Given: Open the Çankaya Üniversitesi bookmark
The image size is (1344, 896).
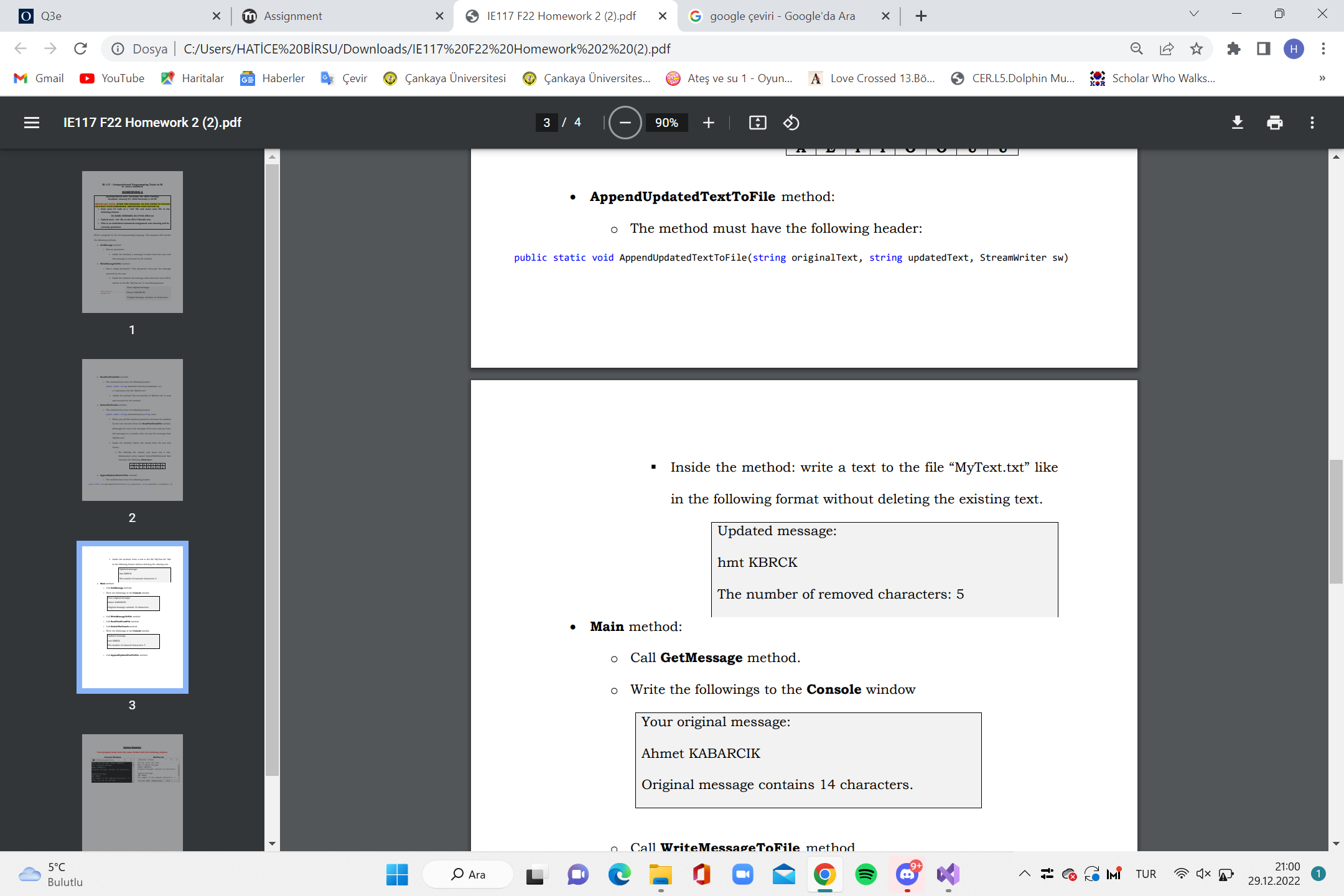Looking at the screenshot, I should (x=444, y=78).
